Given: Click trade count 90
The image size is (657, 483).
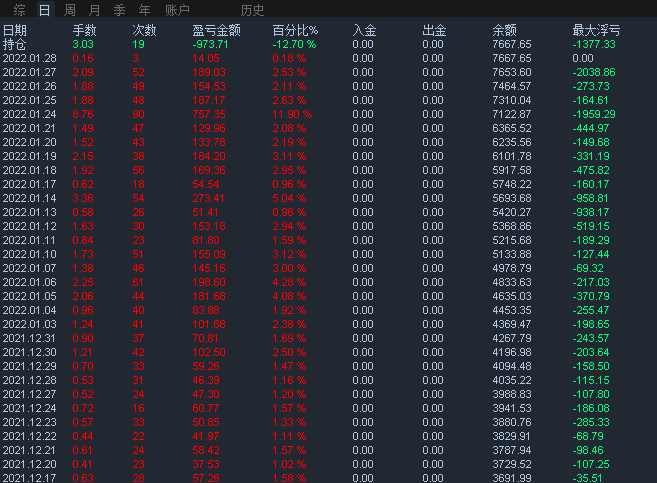Looking at the screenshot, I should pos(139,114).
